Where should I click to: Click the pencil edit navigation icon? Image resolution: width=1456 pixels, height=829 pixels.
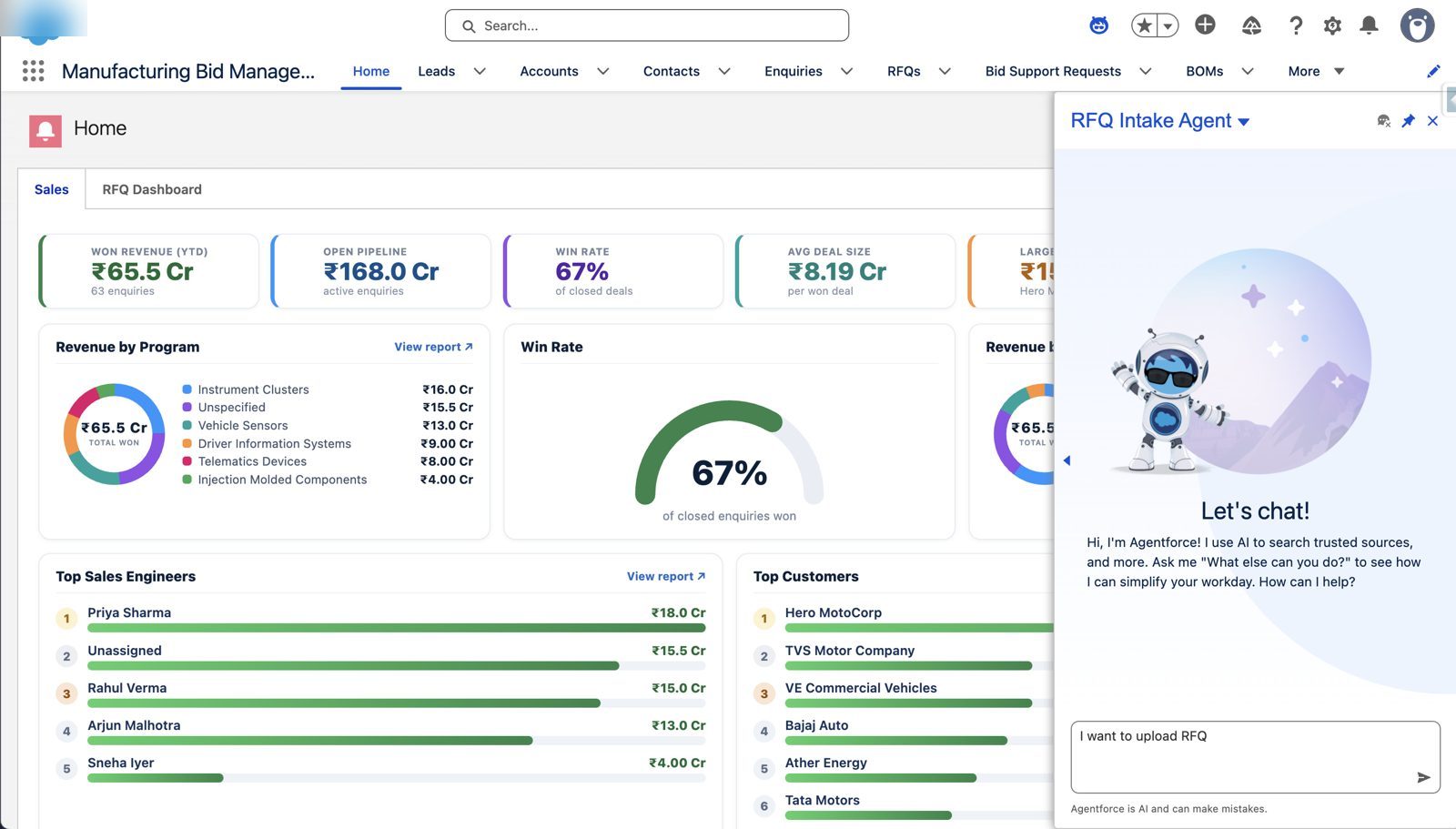[1433, 71]
